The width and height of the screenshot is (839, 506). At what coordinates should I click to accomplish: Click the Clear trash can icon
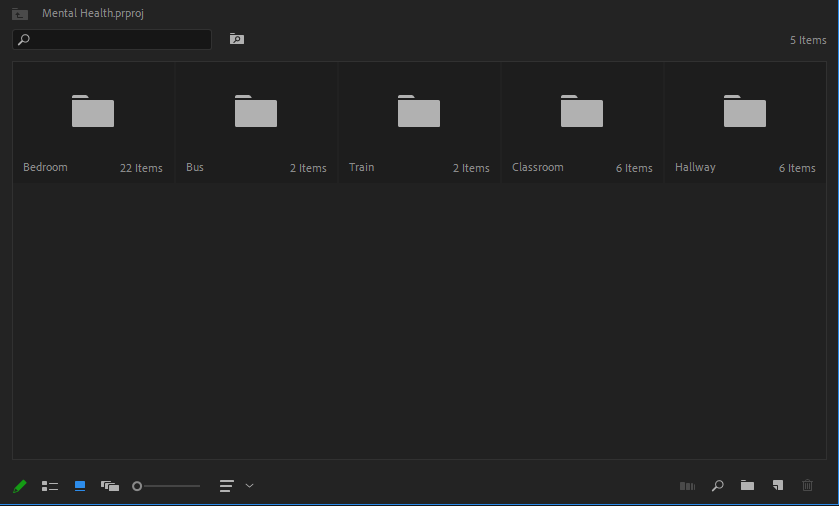807,485
